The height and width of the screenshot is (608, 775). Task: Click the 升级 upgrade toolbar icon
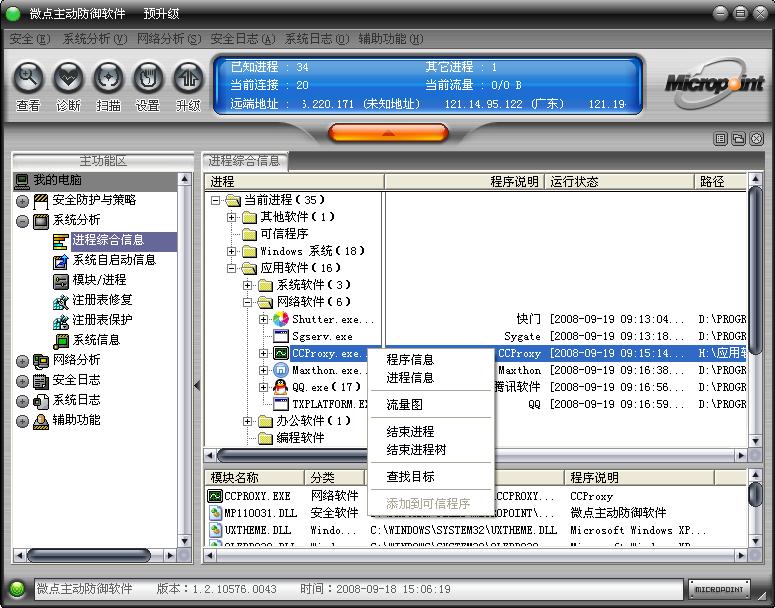(x=188, y=78)
